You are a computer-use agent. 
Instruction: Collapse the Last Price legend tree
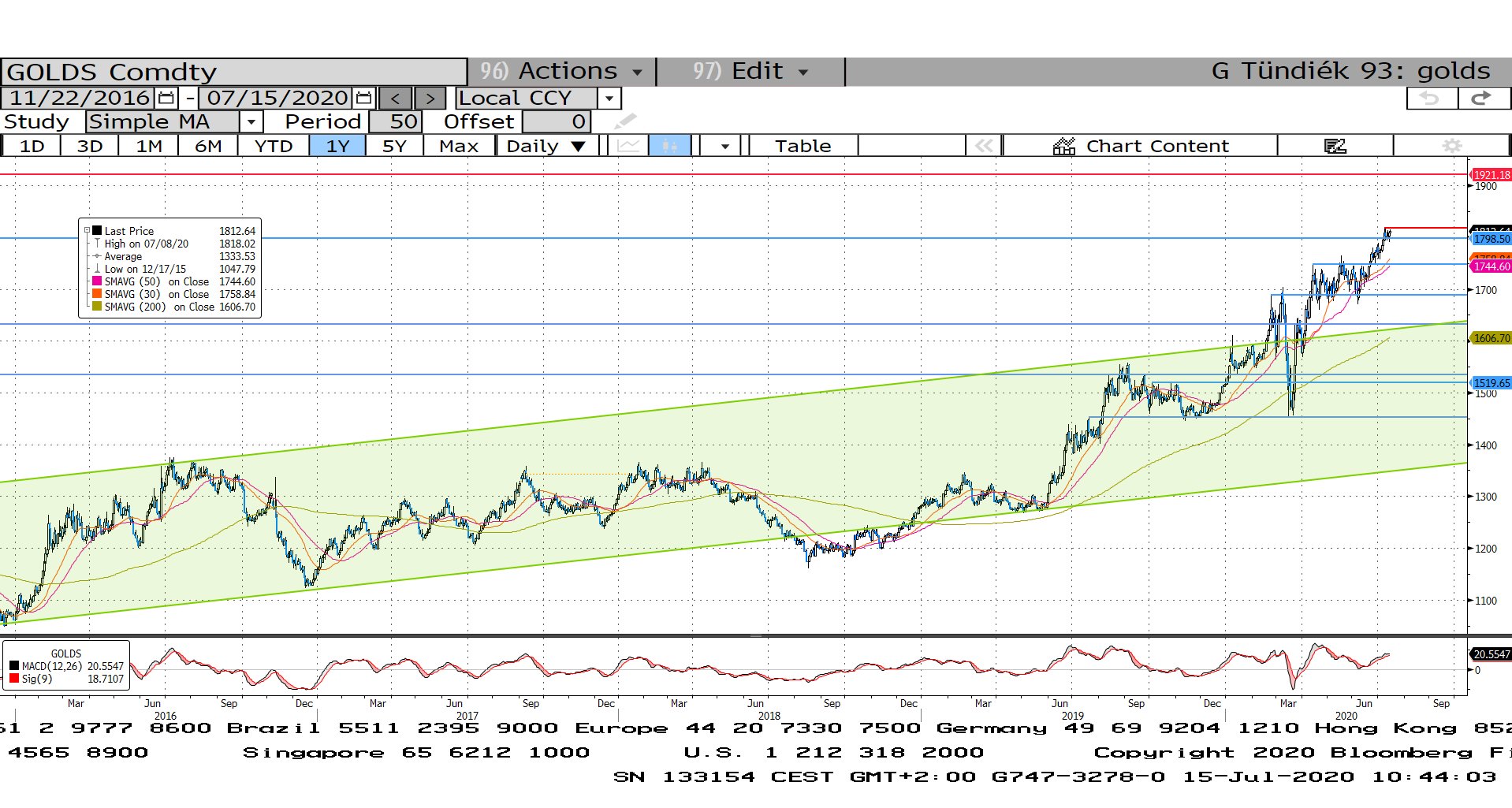pos(87,231)
